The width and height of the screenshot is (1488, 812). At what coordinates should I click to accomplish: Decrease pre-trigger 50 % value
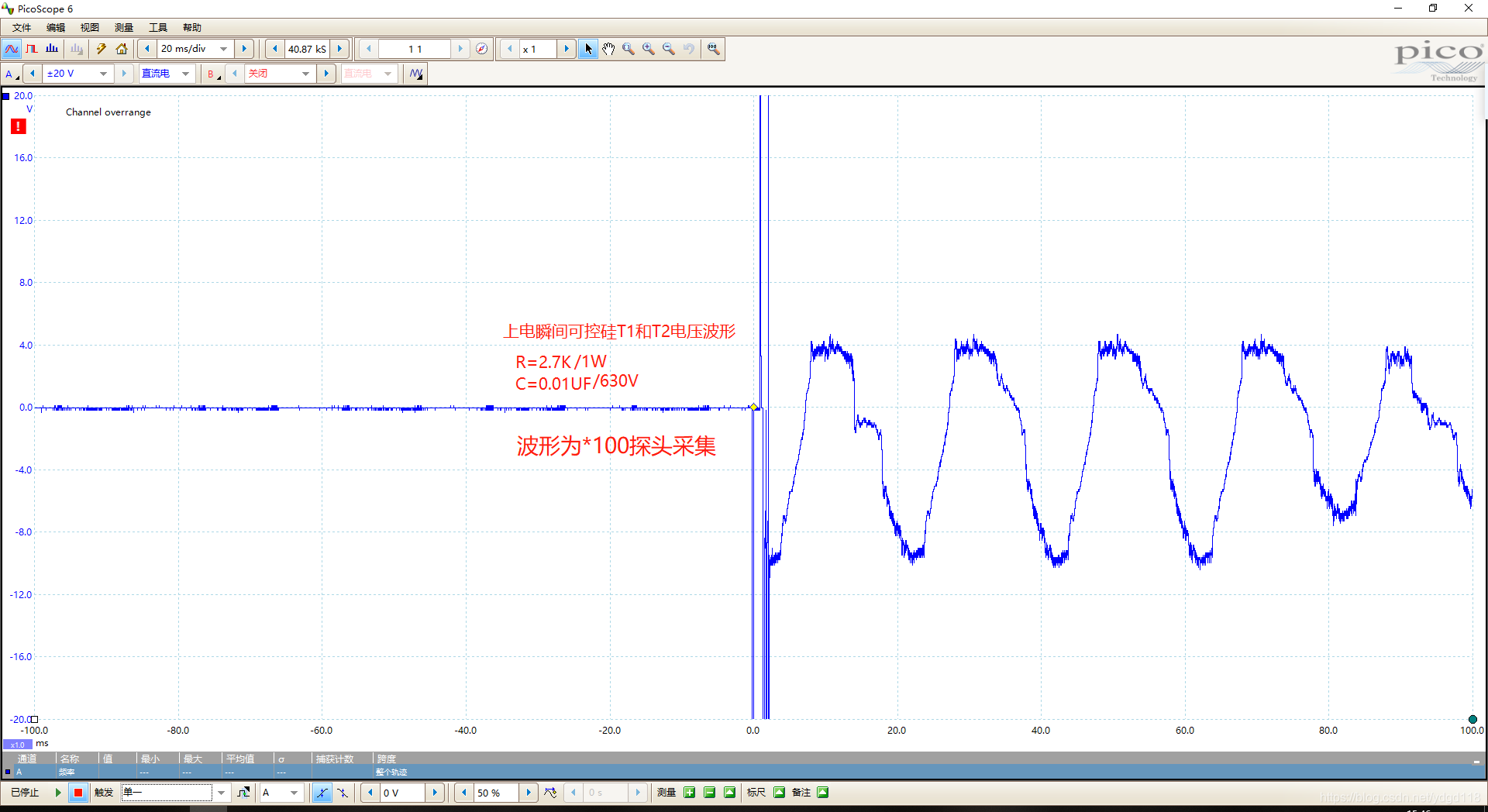pyautogui.click(x=463, y=793)
